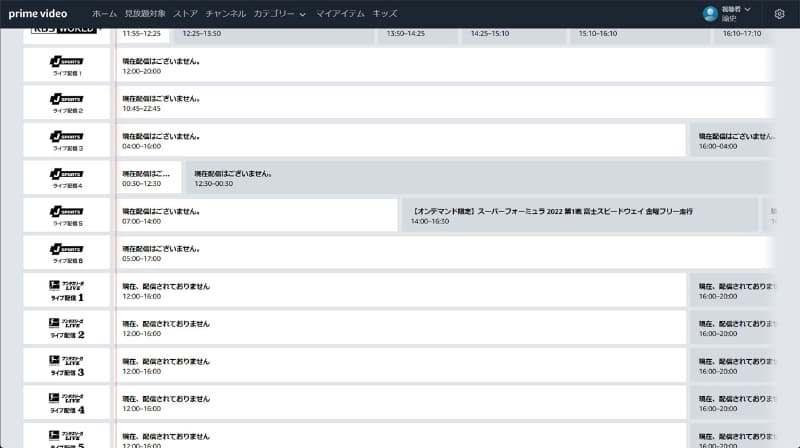Open the スーパーフォーミュラ 2022 14:00-16:30 program
This screenshot has height=448, width=800.
580,215
